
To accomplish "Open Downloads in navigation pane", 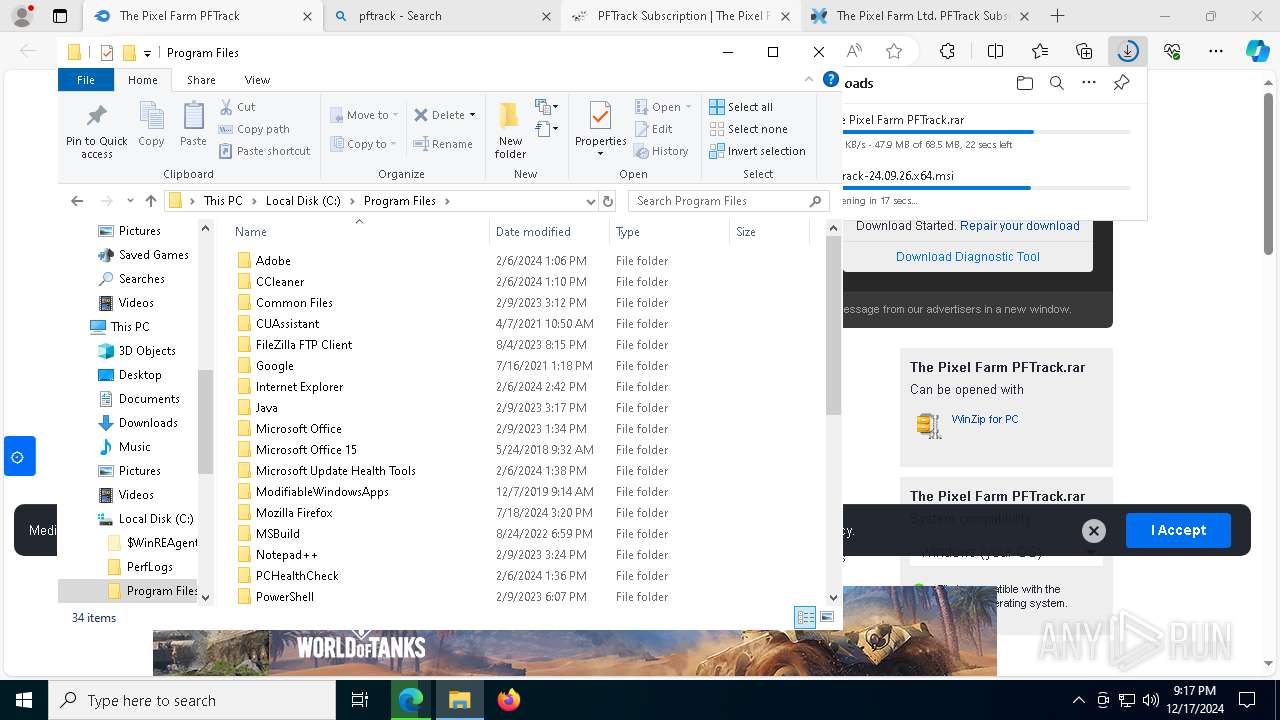I will (148, 423).
